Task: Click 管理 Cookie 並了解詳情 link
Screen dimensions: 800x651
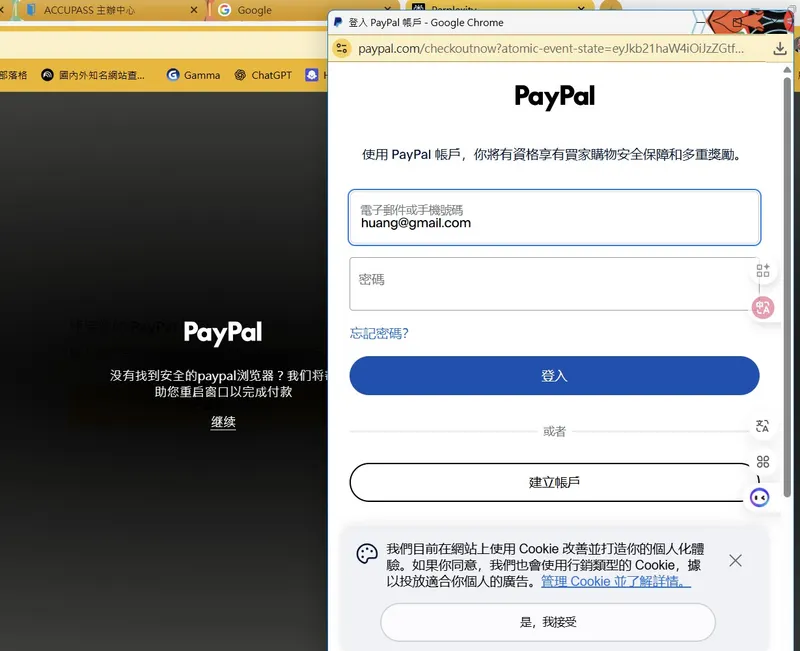Action: point(616,581)
